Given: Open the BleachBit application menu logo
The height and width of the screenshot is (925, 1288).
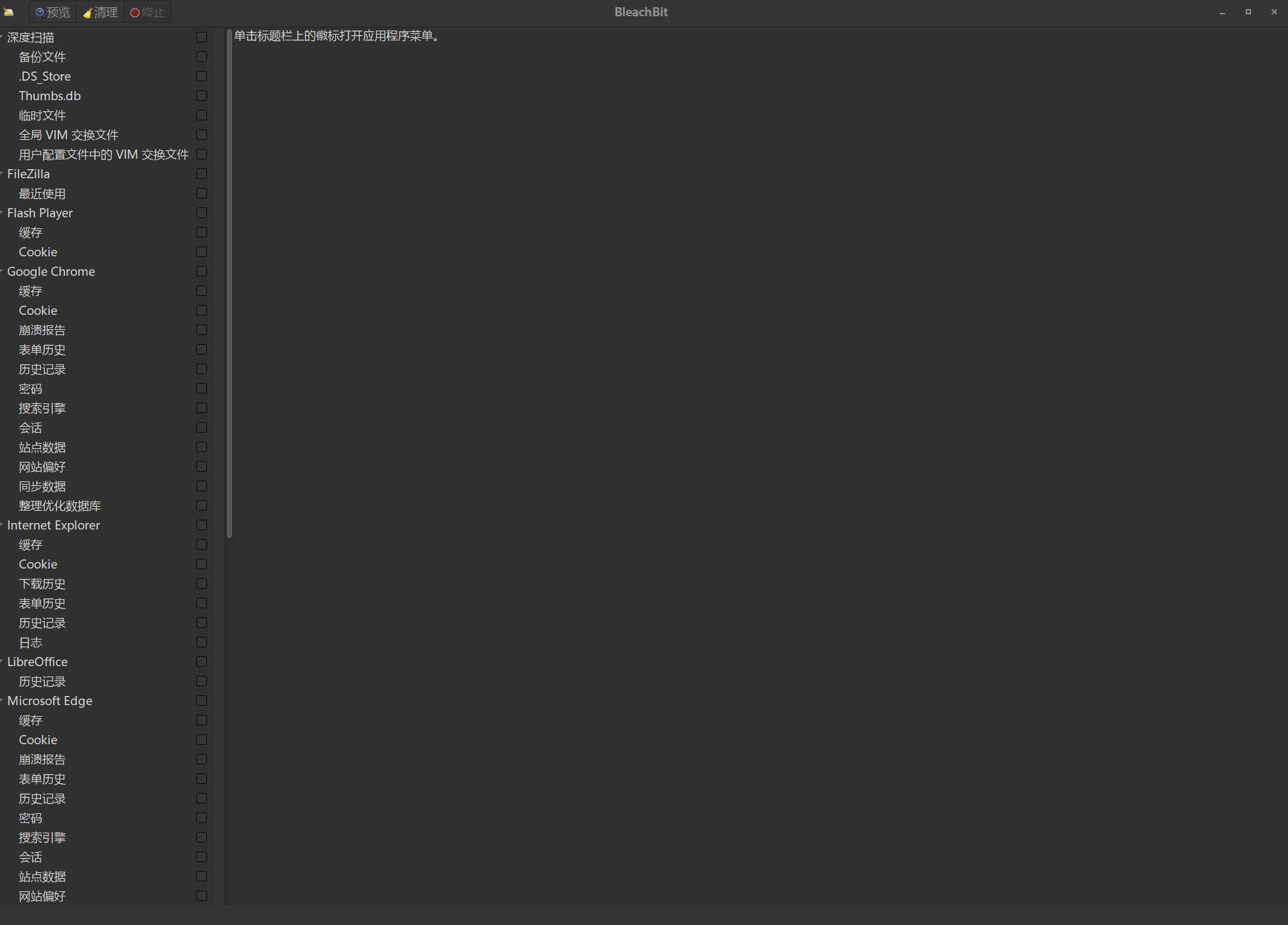Looking at the screenshot, I should 8,12.
